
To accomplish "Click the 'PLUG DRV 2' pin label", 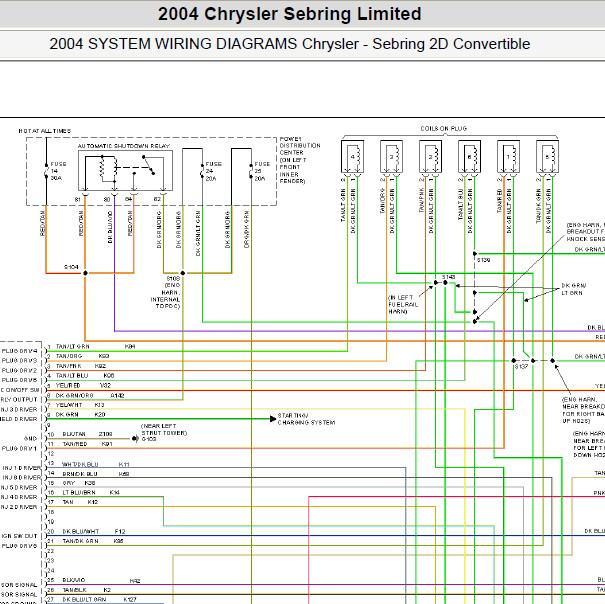I will (19, 371).
